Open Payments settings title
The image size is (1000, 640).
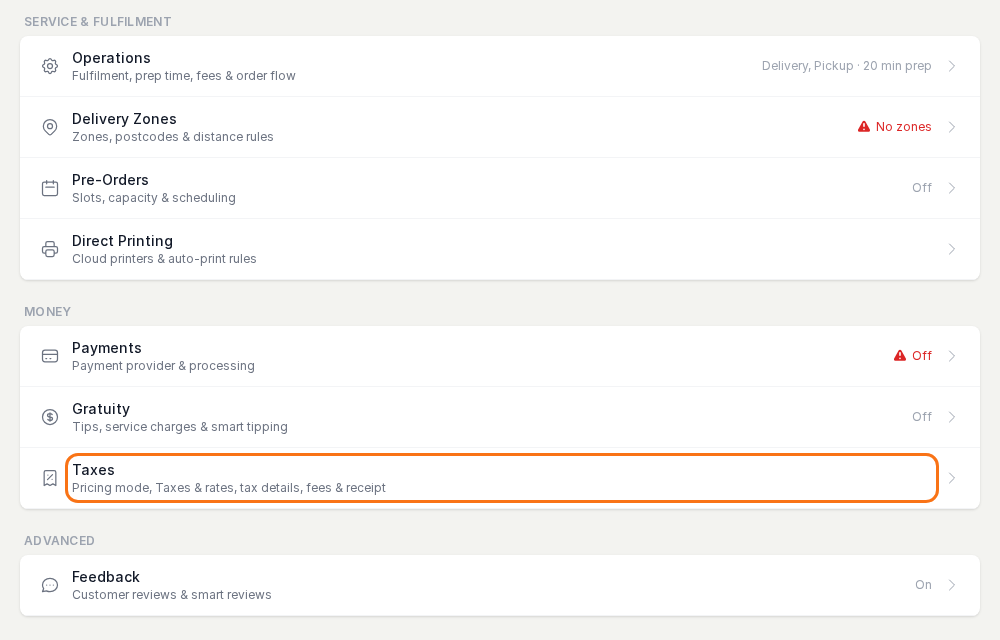coord(107,348)
